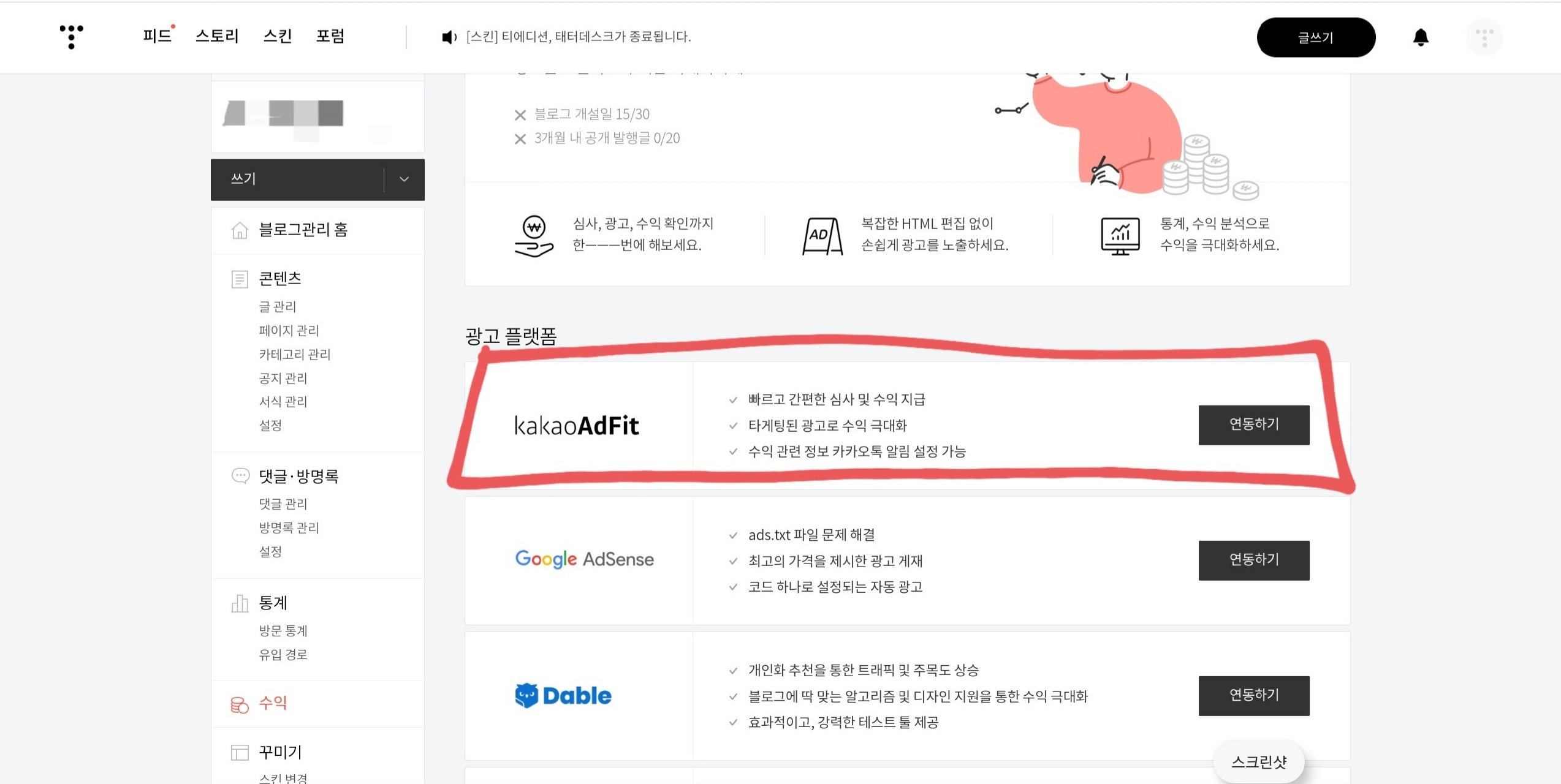The width and height of the screenshot is (1561, 784).
Task: Click the Dable logo
Action: 563,696
